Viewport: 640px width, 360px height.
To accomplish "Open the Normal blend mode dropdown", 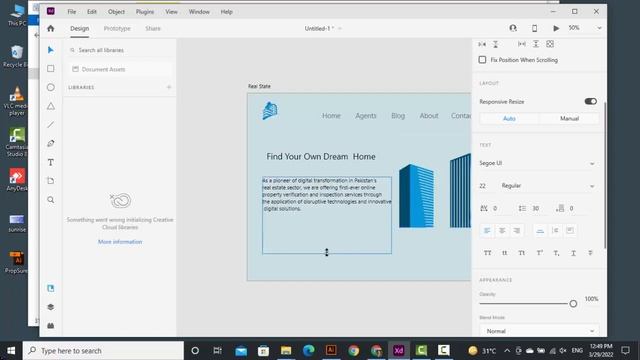I will click(x=539, y=331).
